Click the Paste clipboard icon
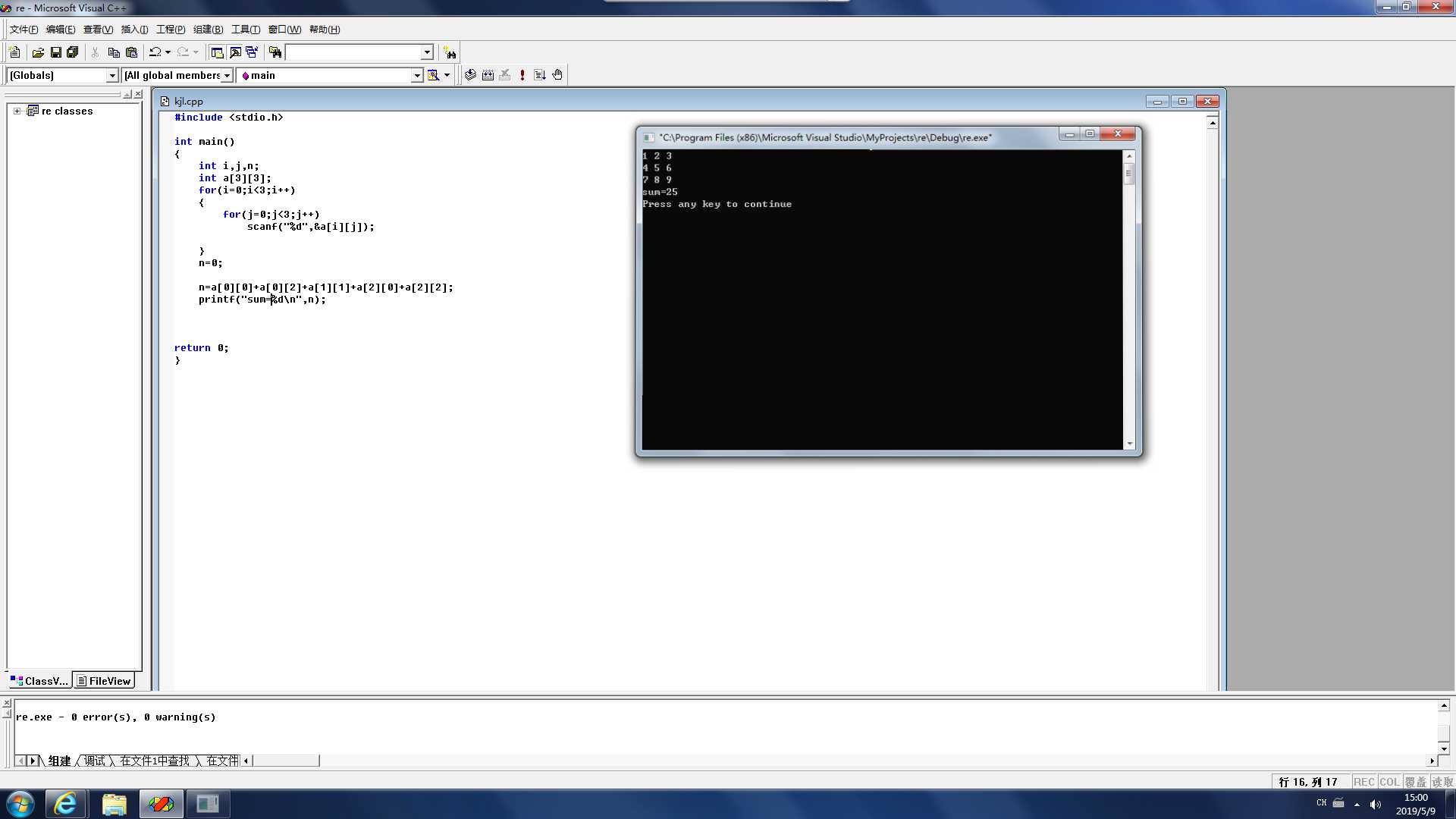The image size is (1456, 819). pos(131,52)
